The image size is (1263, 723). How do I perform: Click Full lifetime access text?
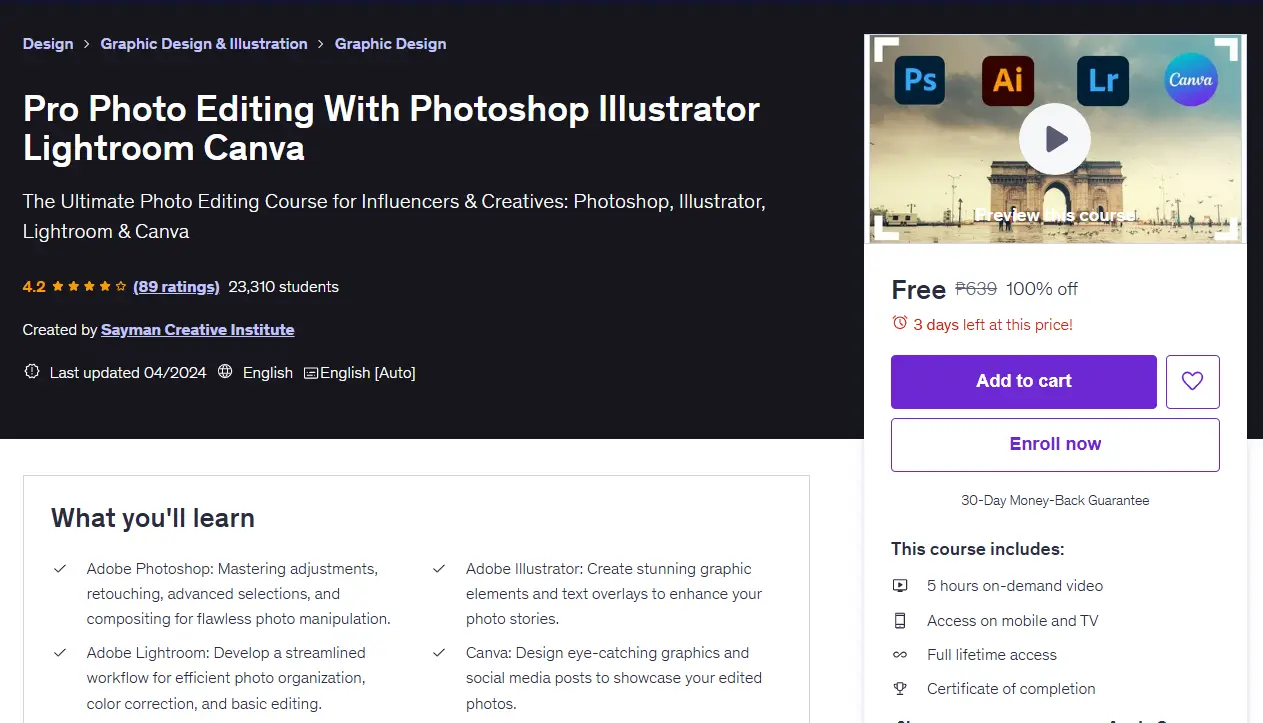pyautogui.click(x=992, y=655)
